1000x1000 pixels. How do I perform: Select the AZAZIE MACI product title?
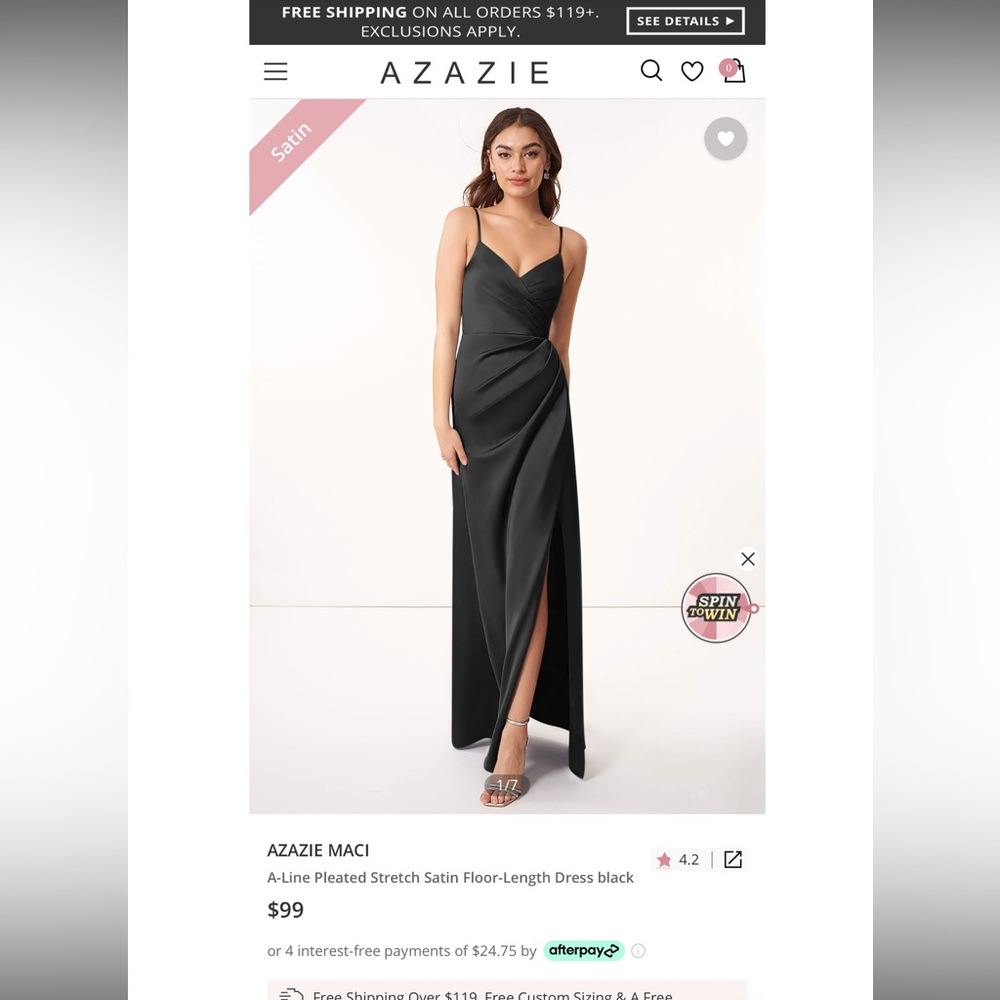318,850
